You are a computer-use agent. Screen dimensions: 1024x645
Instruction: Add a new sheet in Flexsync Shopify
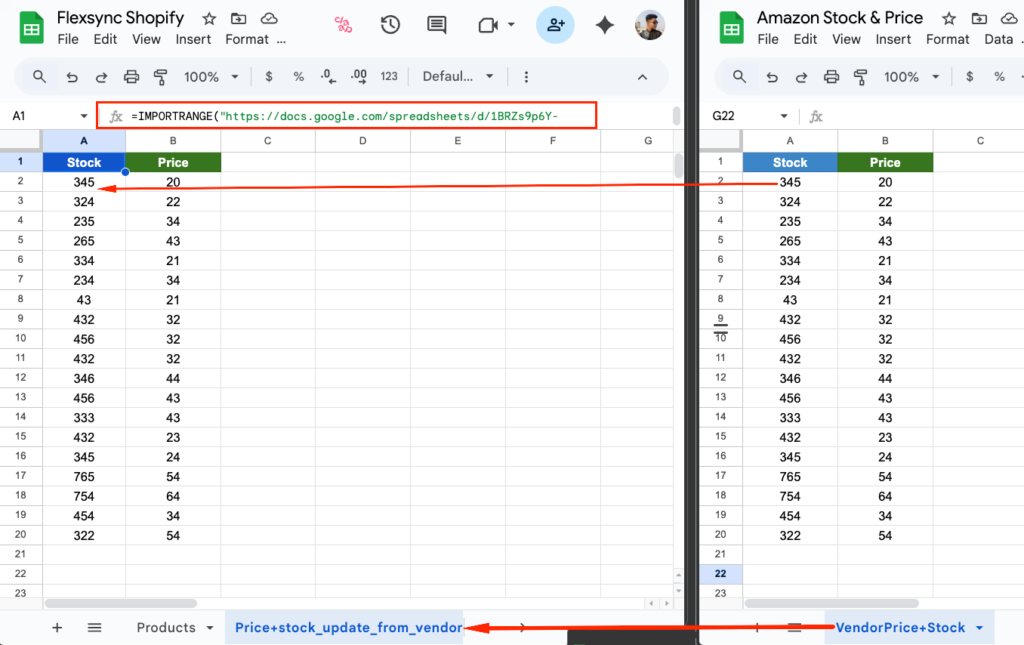point(57,628)
